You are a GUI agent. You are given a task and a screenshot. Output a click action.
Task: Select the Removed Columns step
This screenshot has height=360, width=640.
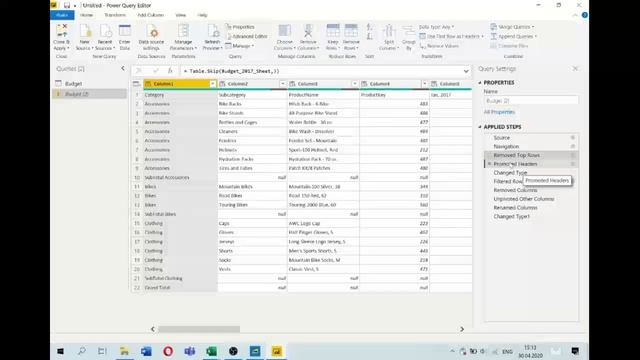(x=516, y=190)
